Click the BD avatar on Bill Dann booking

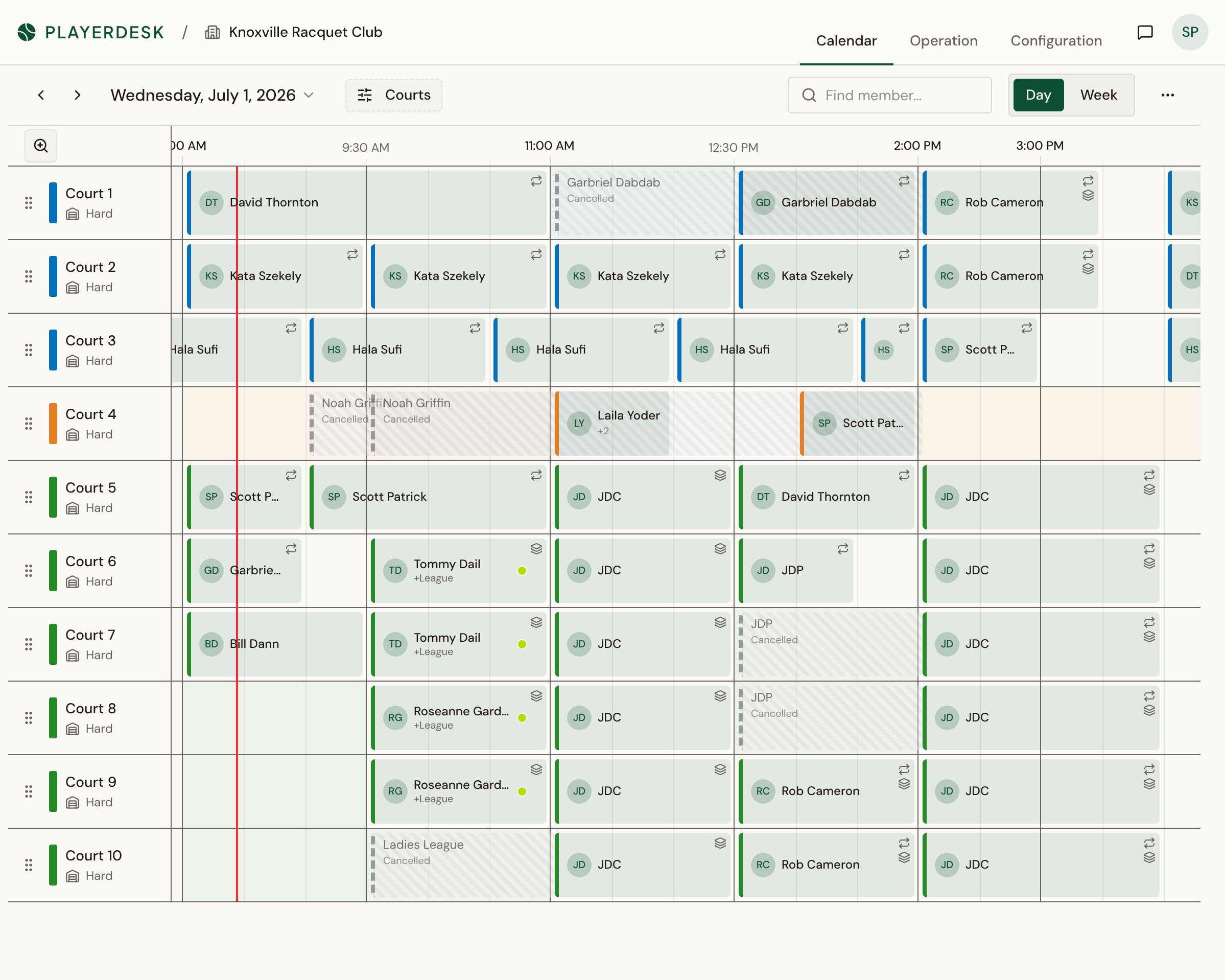point(211,644)
